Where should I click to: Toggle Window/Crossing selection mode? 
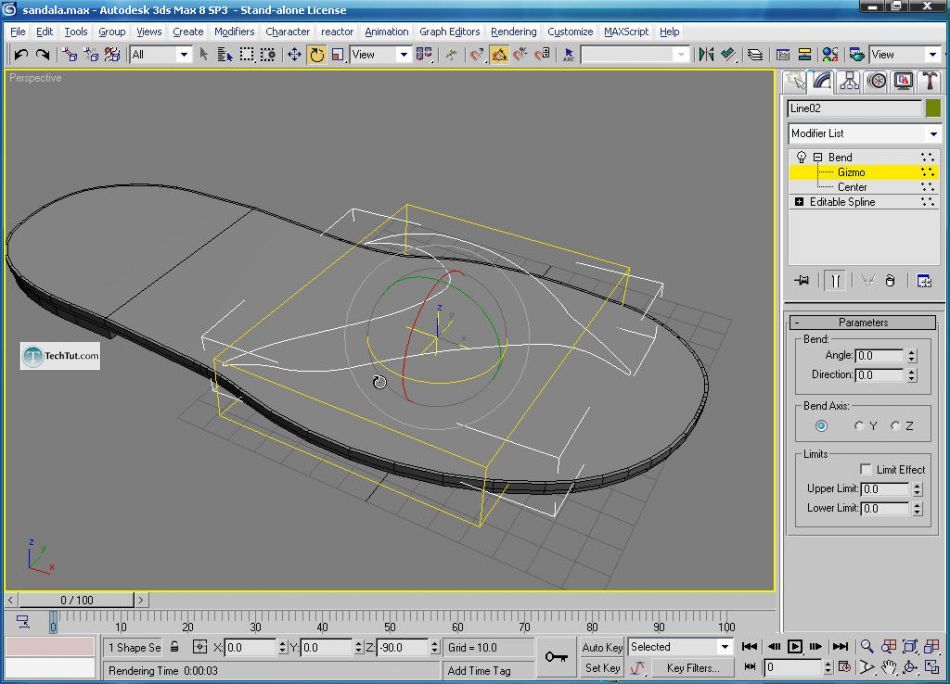point(268,55)
